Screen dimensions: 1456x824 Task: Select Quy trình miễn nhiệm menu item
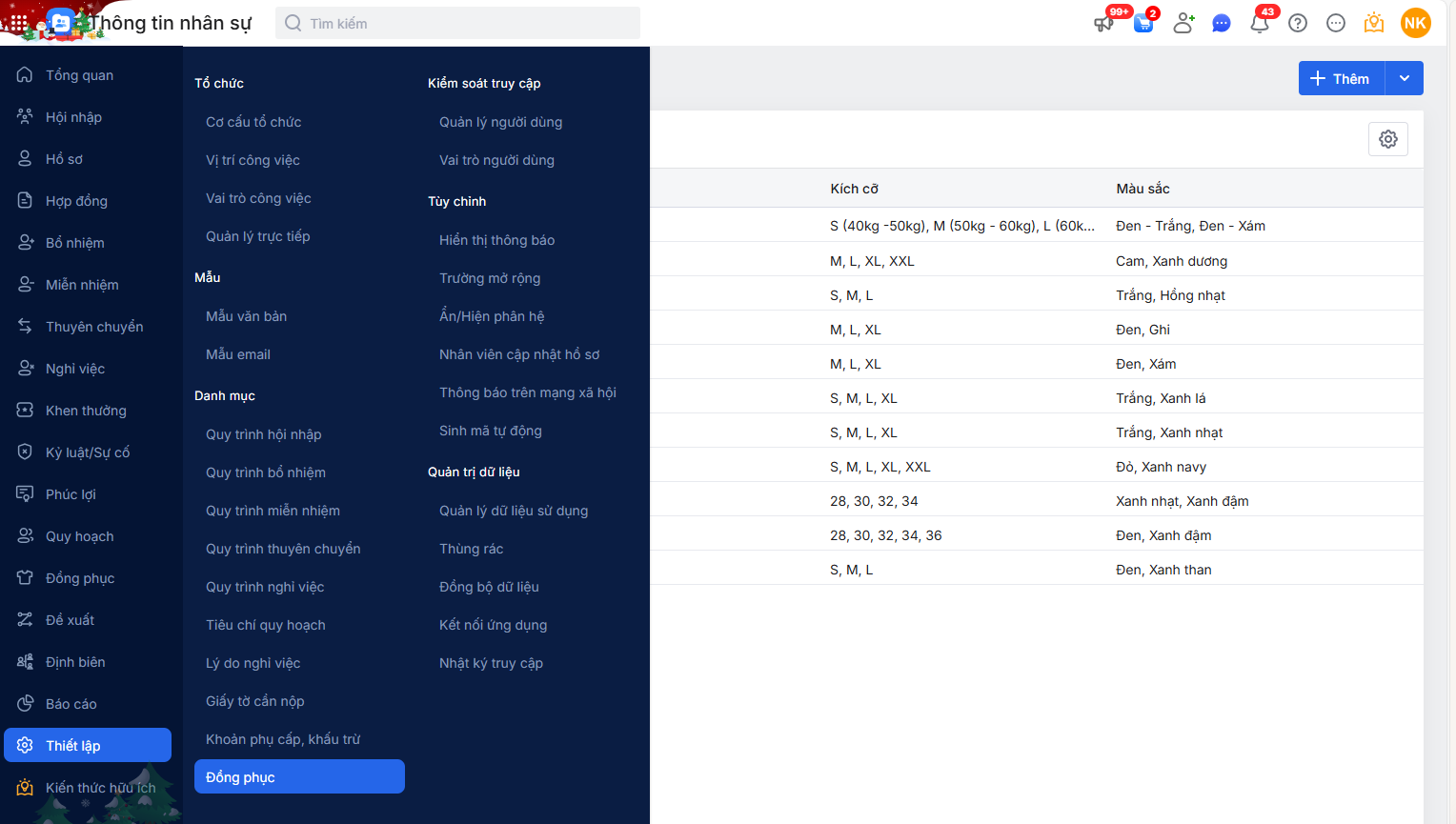coord(273,511)
